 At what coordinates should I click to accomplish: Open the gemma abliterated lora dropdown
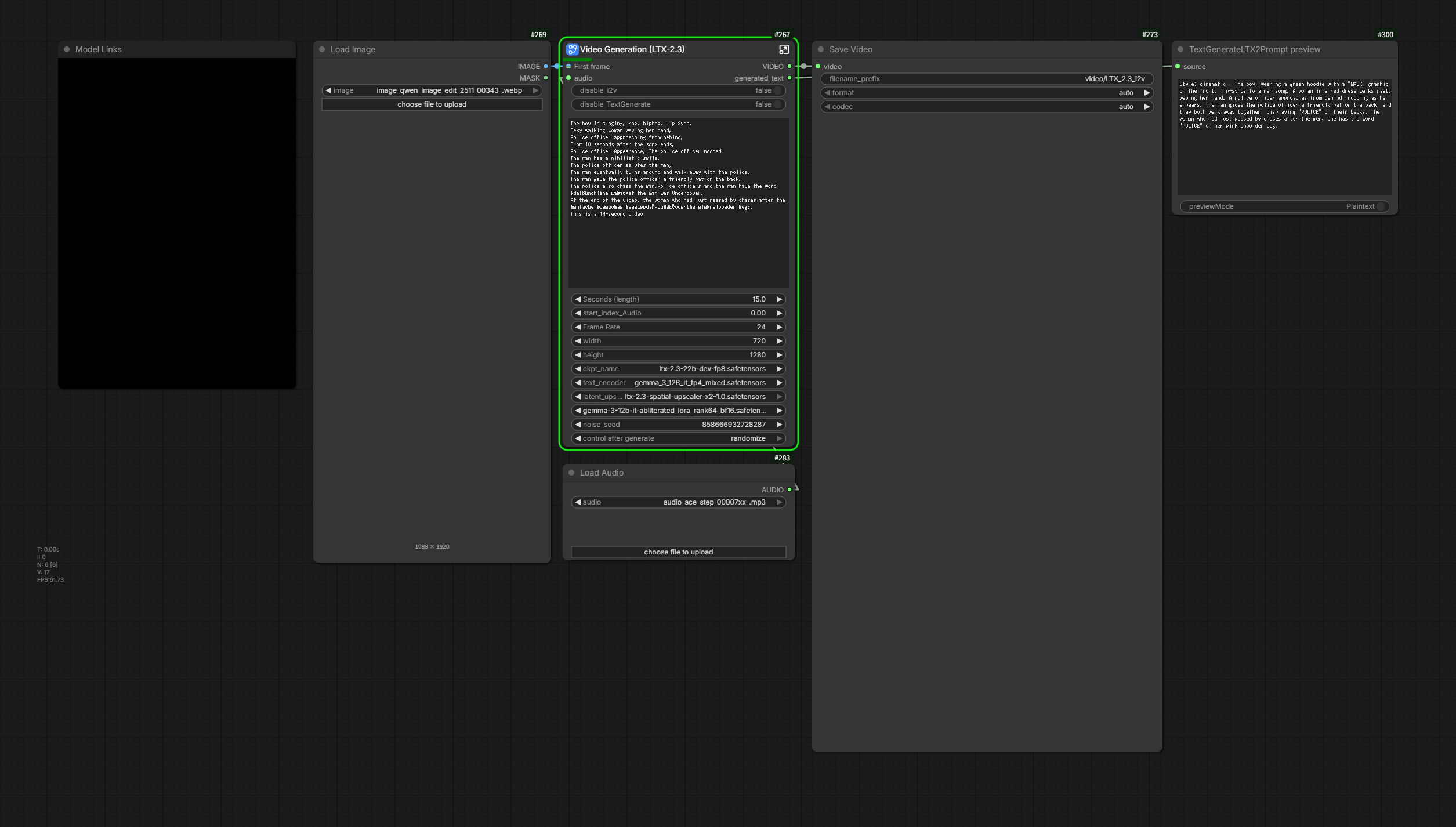[678, 411]
